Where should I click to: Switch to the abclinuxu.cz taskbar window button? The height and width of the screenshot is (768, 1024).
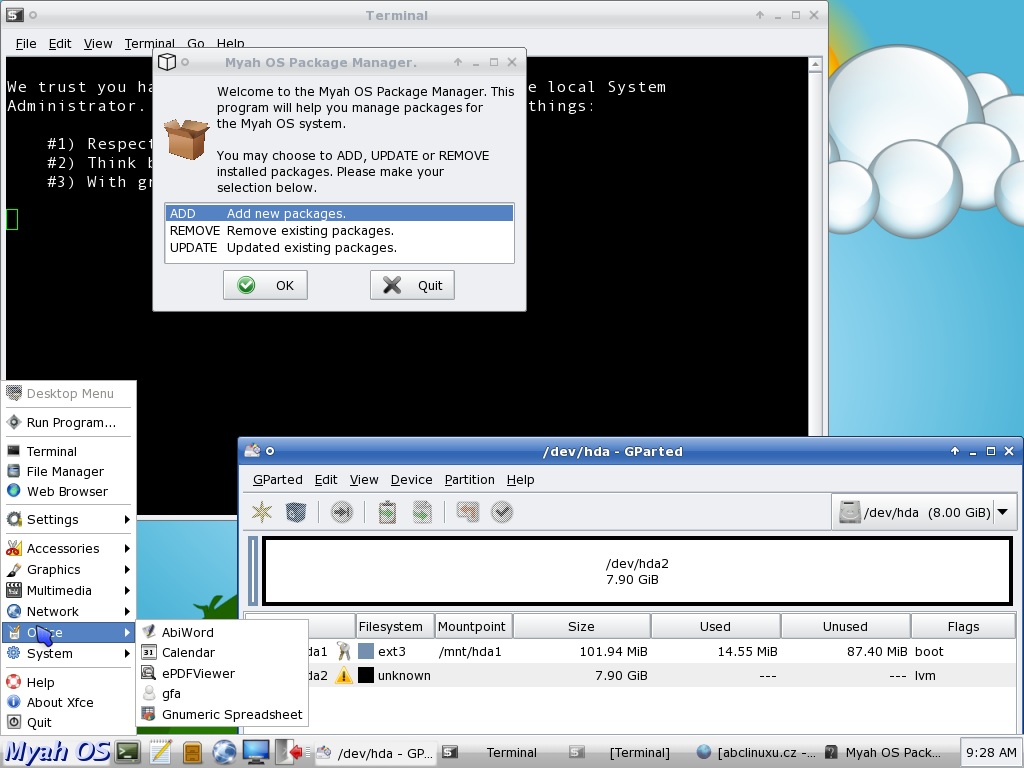tap(755, 753)
